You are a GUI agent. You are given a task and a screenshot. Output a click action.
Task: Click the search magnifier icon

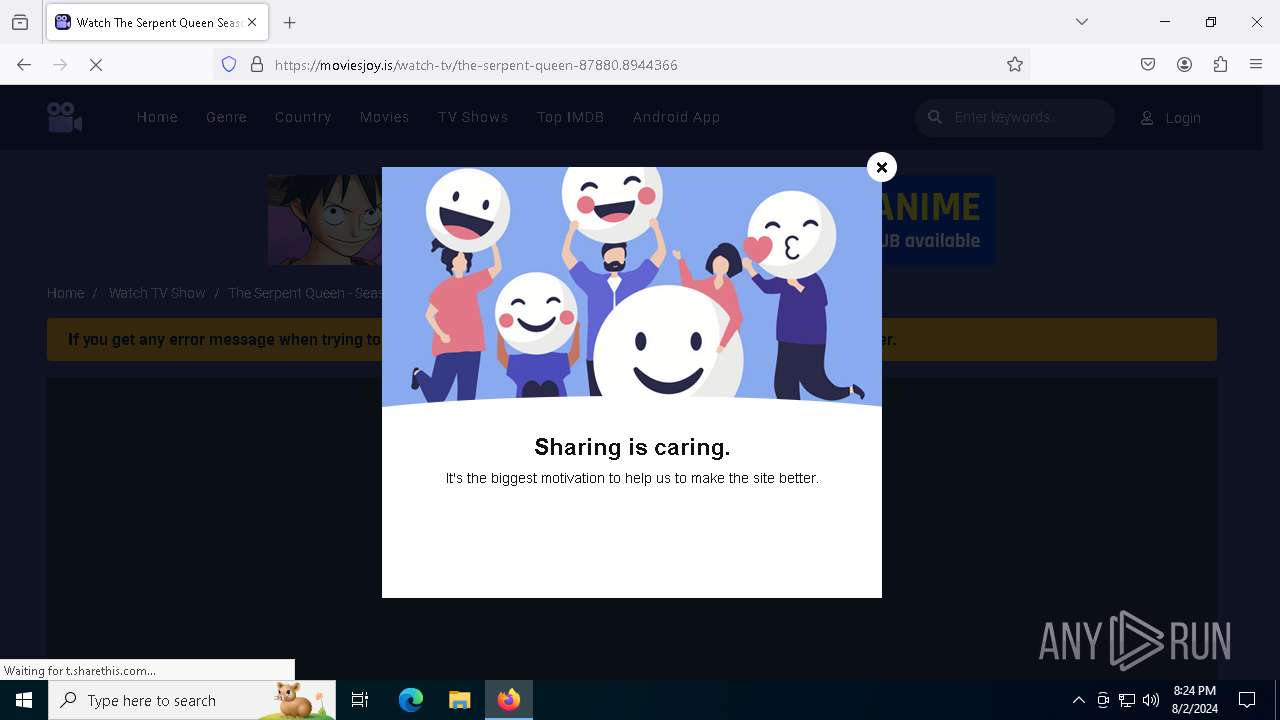935,117
